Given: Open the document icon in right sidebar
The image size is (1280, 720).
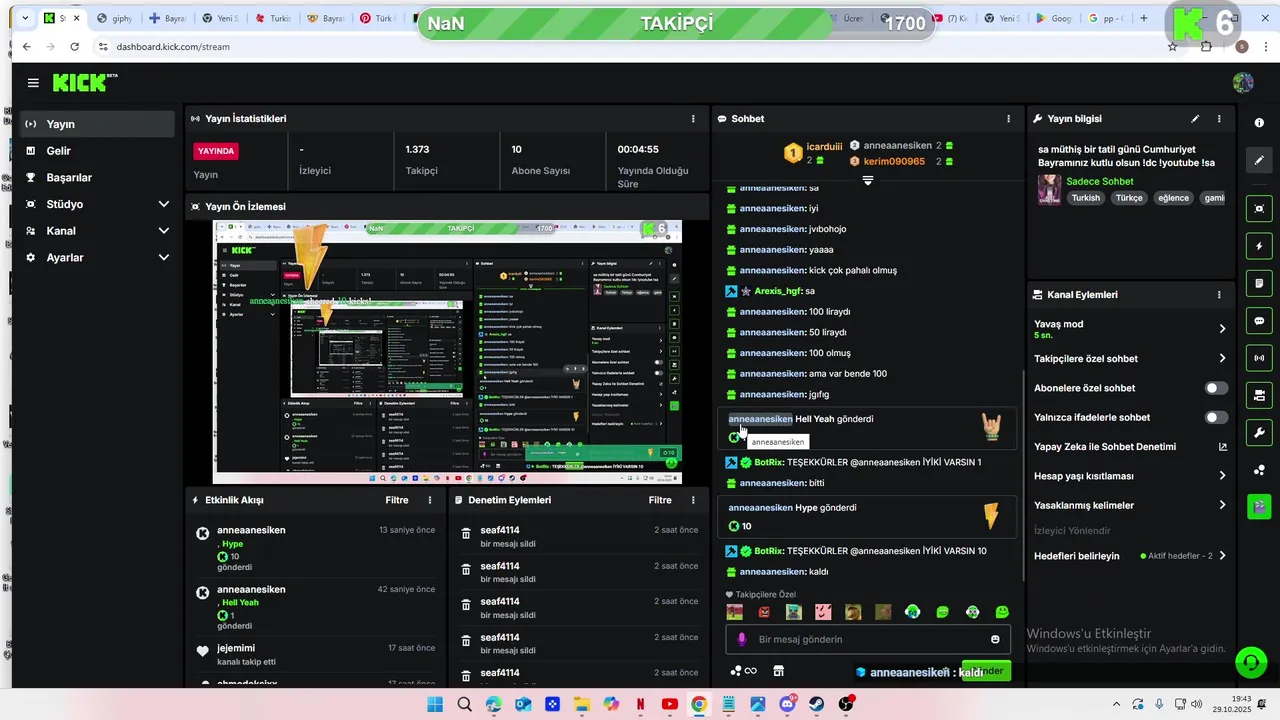Looking at the screenshot, I should 1259,284.
